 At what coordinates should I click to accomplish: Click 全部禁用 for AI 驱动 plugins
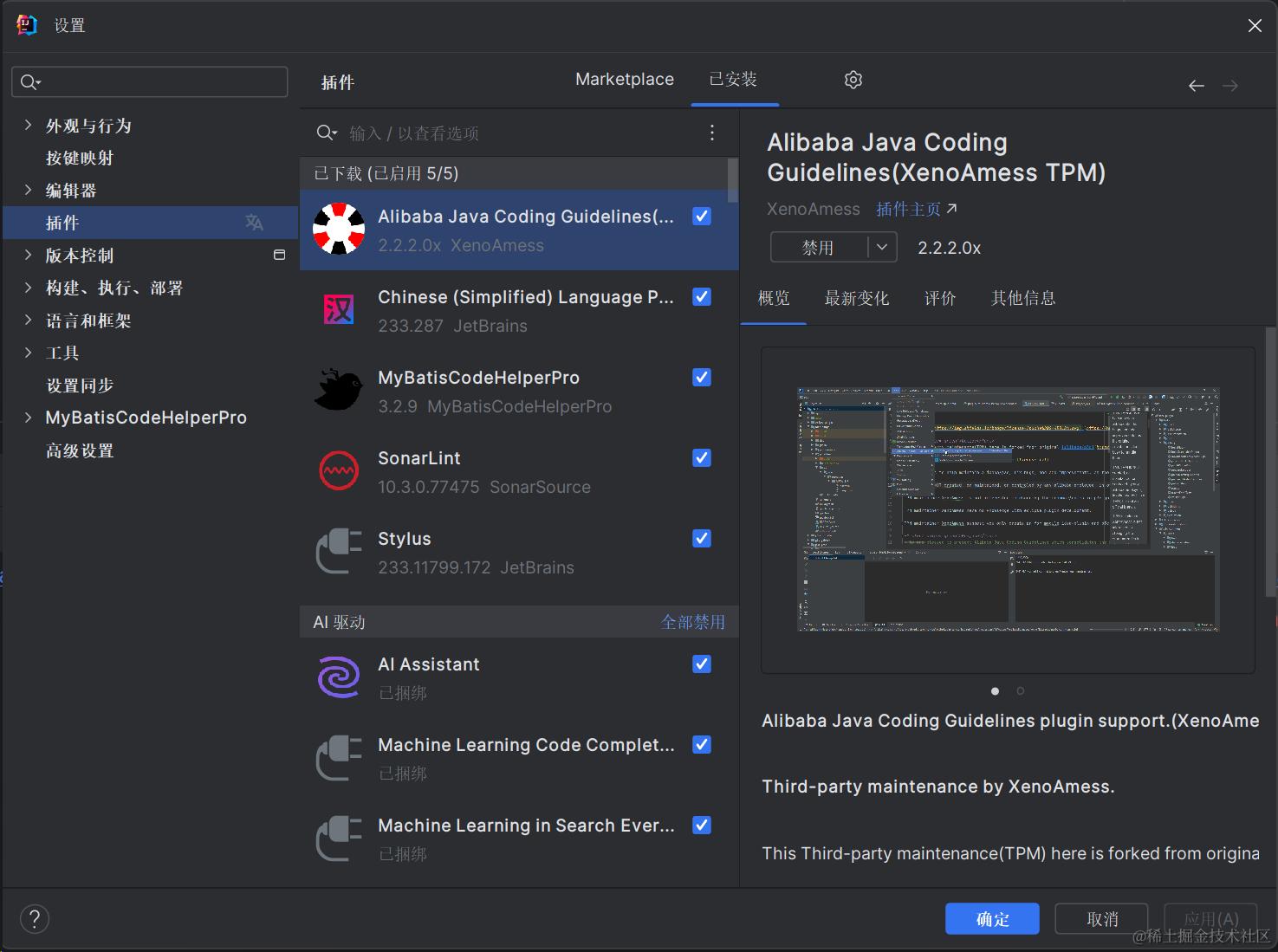click(x=693, y=622)
